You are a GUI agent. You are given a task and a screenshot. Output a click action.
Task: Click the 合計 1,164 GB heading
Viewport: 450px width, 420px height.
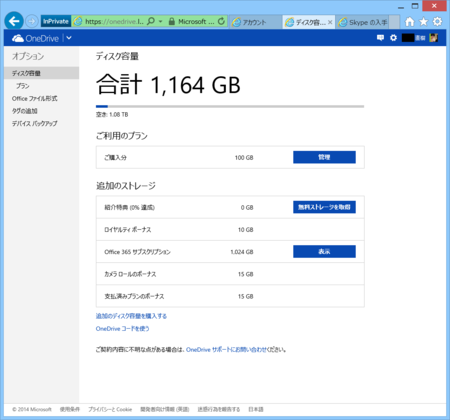(x=168, y=84)
